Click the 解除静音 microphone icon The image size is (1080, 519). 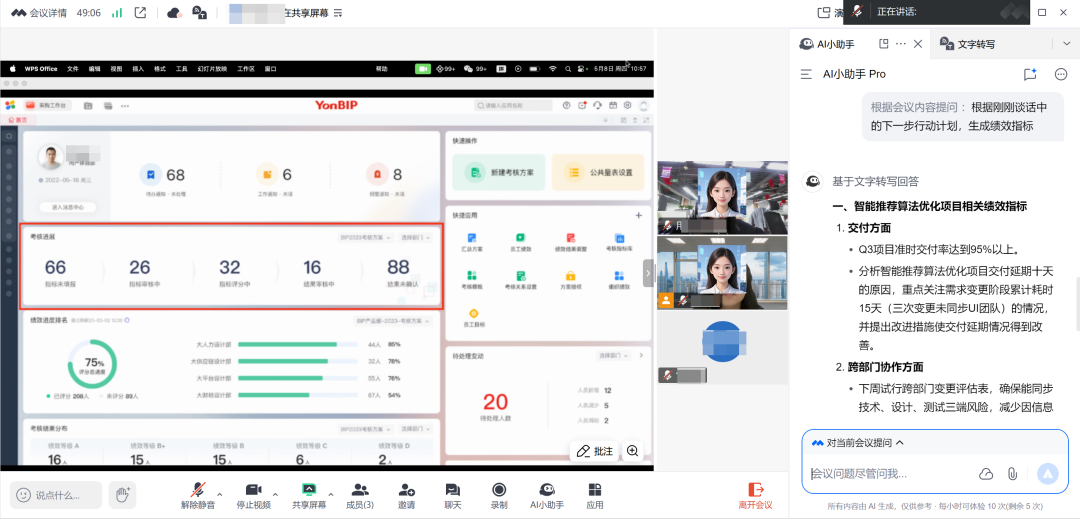click(201, 489)
